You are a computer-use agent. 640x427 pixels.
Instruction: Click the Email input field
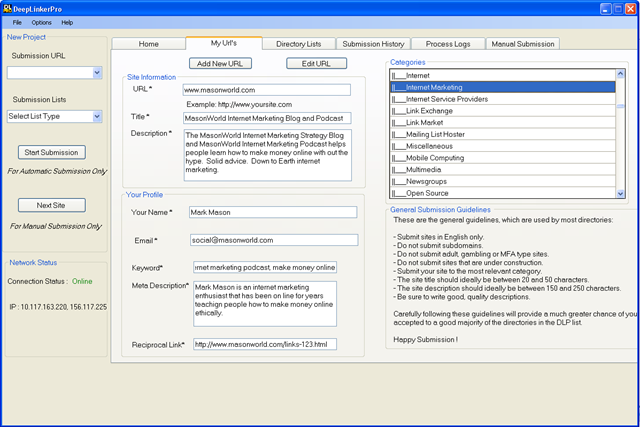(274, 240)
